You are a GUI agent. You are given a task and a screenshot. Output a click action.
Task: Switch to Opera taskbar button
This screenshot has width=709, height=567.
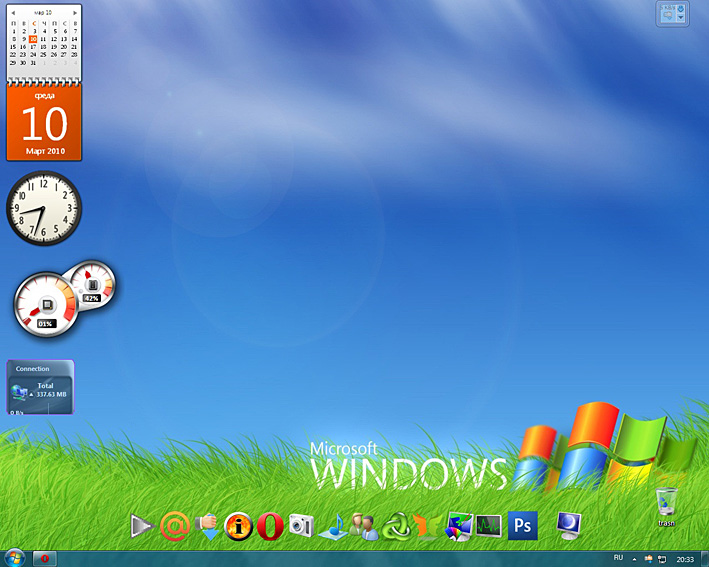coord(44,559)
